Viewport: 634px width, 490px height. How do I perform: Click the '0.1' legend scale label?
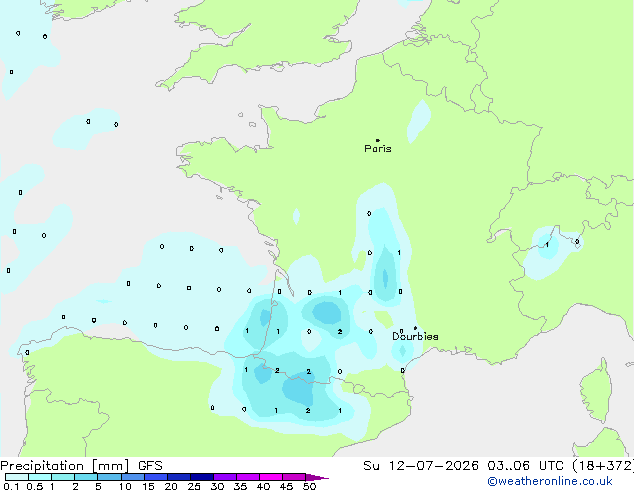(11, 486)
